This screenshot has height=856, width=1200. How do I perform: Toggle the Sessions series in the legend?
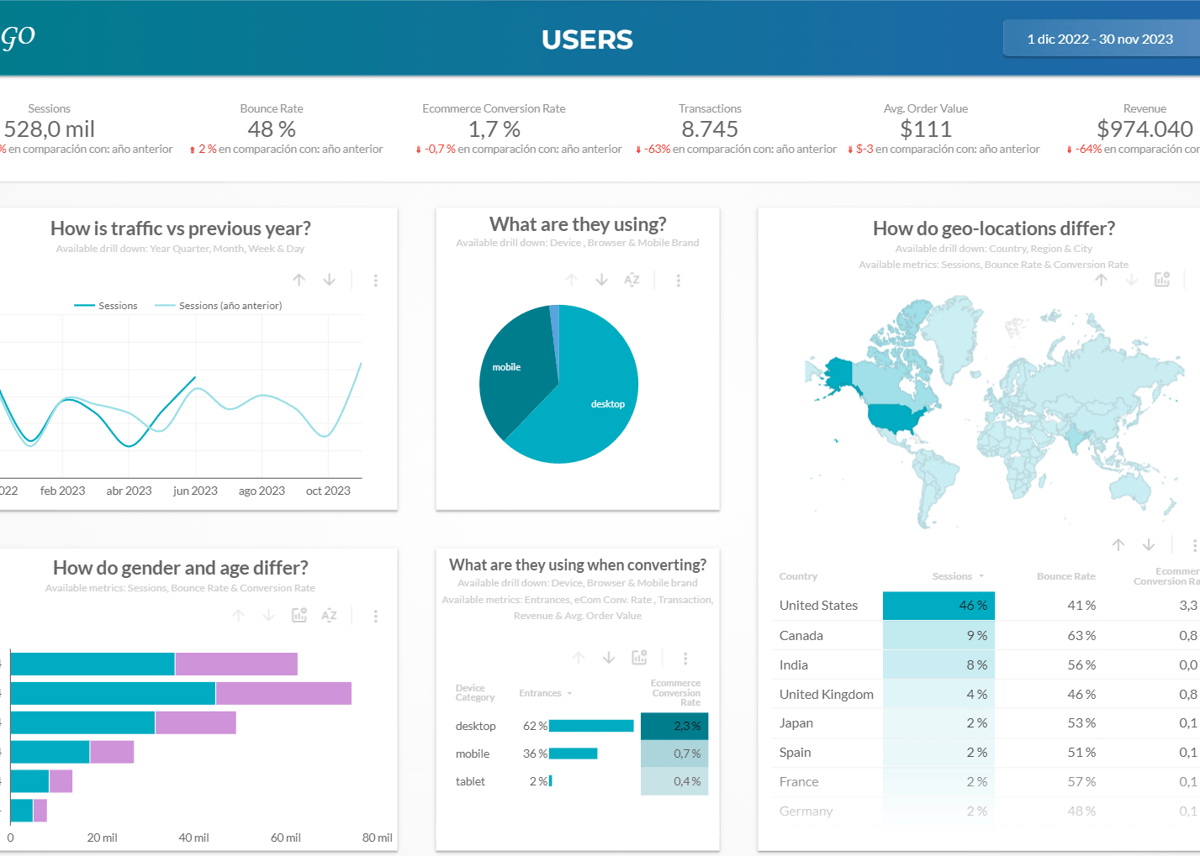point(106,305)
